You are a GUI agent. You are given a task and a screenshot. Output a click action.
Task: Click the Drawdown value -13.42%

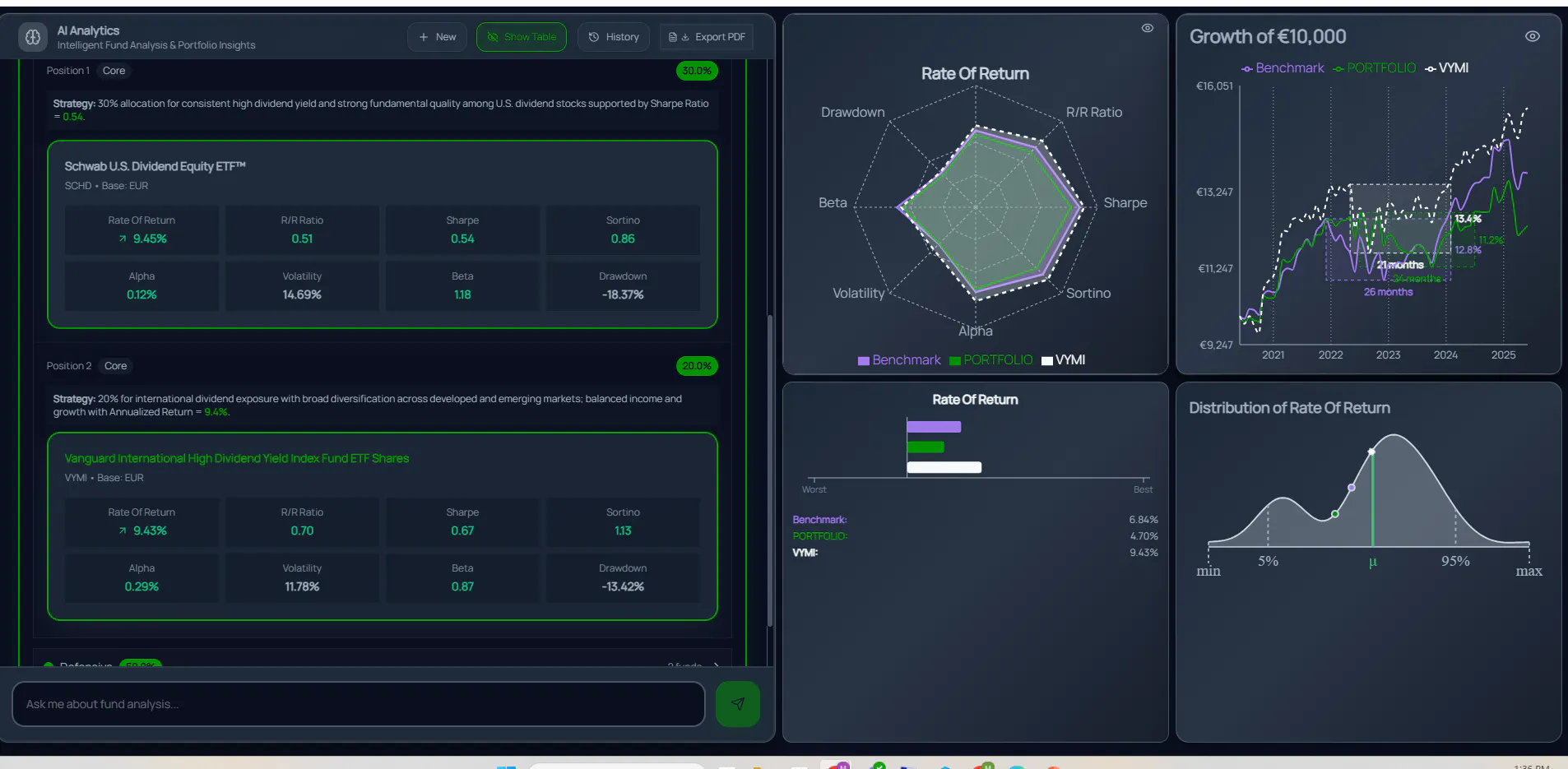[623, 586]
